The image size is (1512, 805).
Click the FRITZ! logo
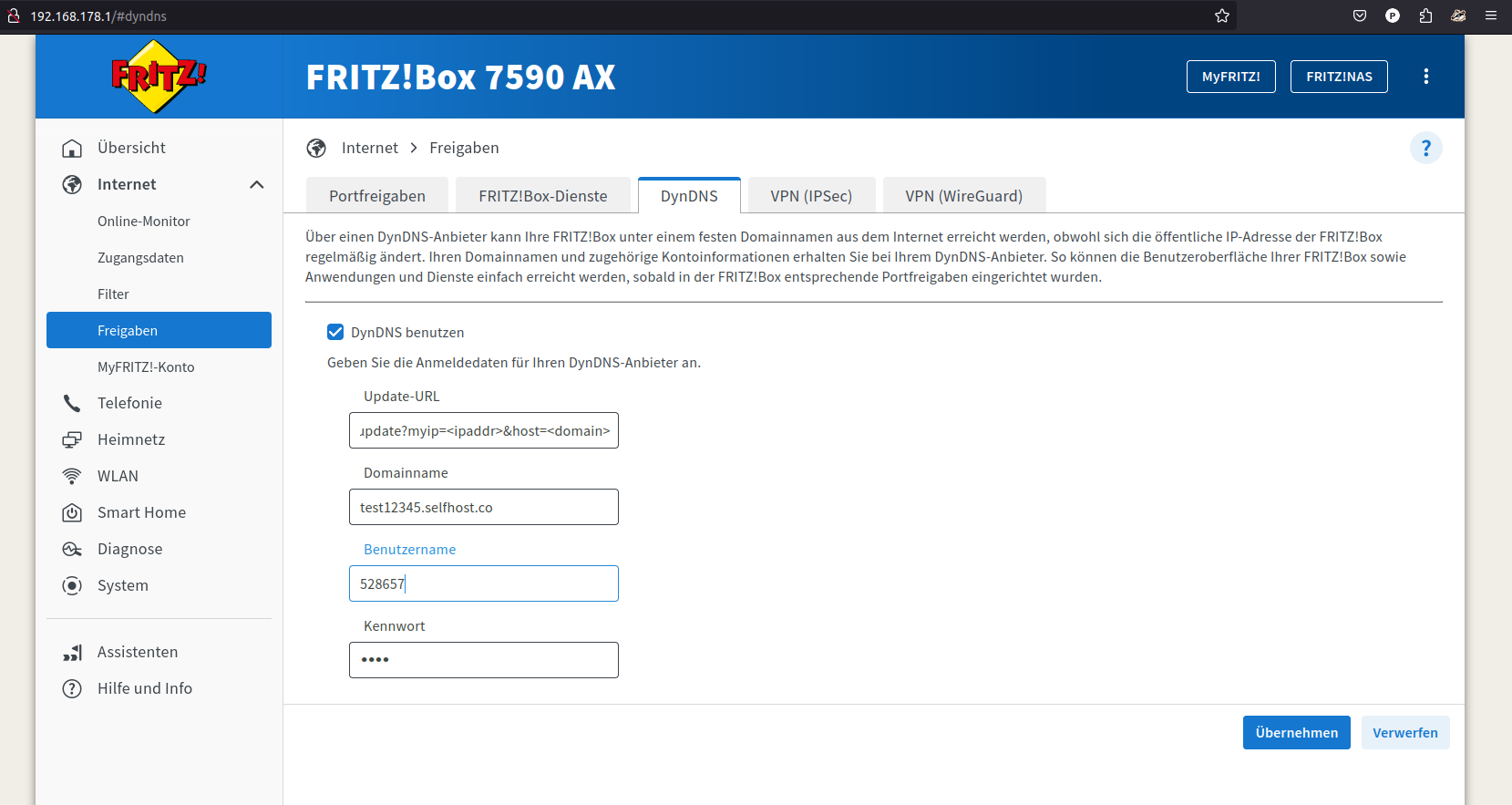pyautogui.click(x=159, y=77)
